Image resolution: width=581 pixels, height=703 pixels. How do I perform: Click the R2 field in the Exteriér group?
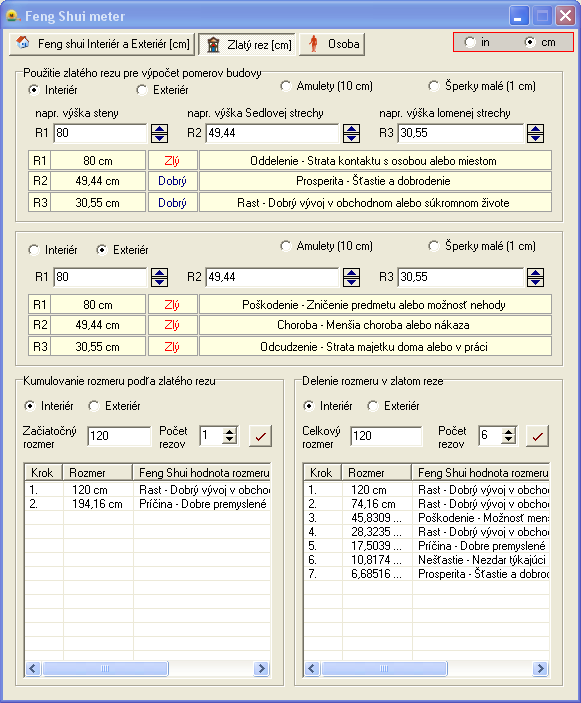pyautogui.click(x=272, y=277)
